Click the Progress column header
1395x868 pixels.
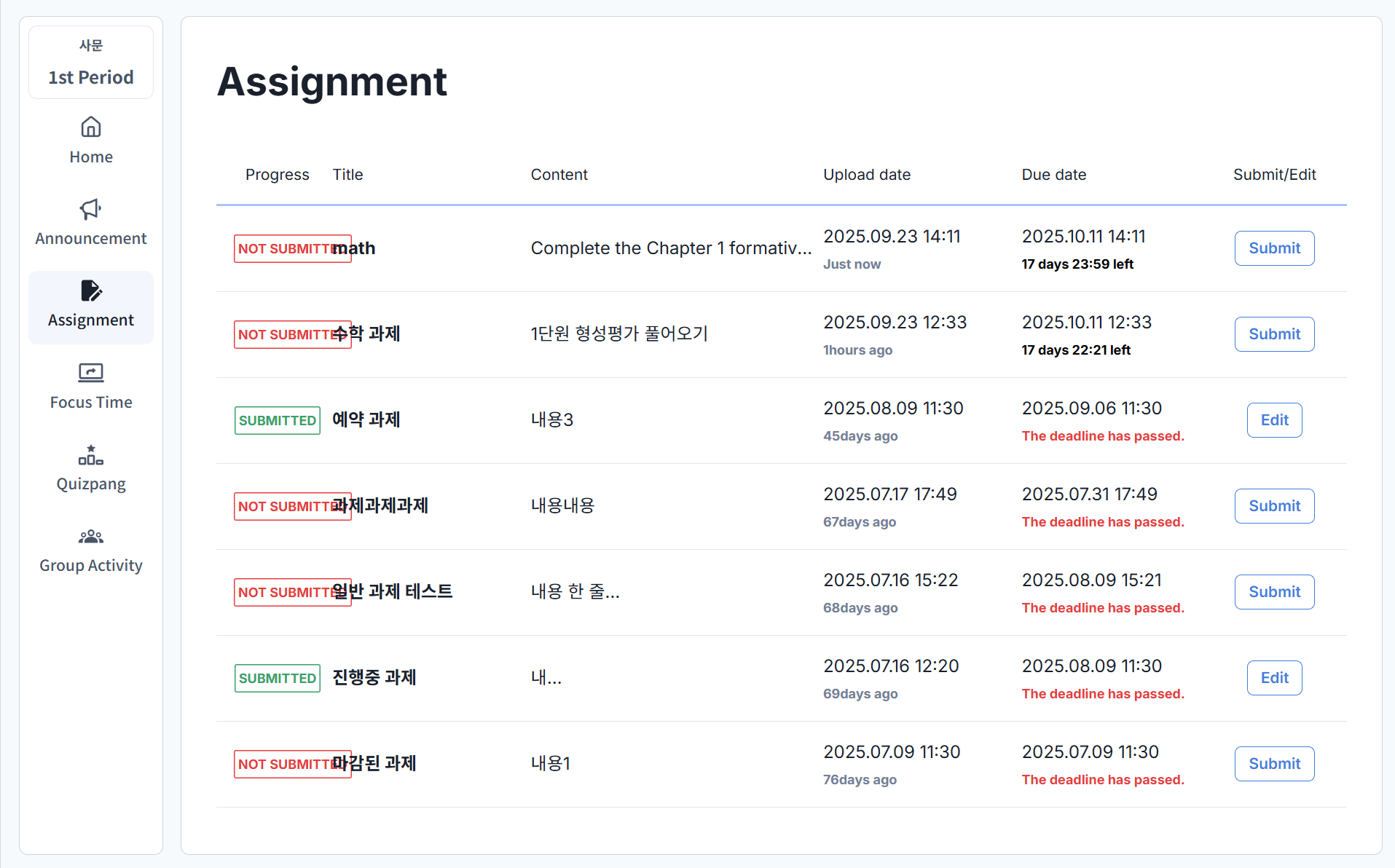[277, 175]
